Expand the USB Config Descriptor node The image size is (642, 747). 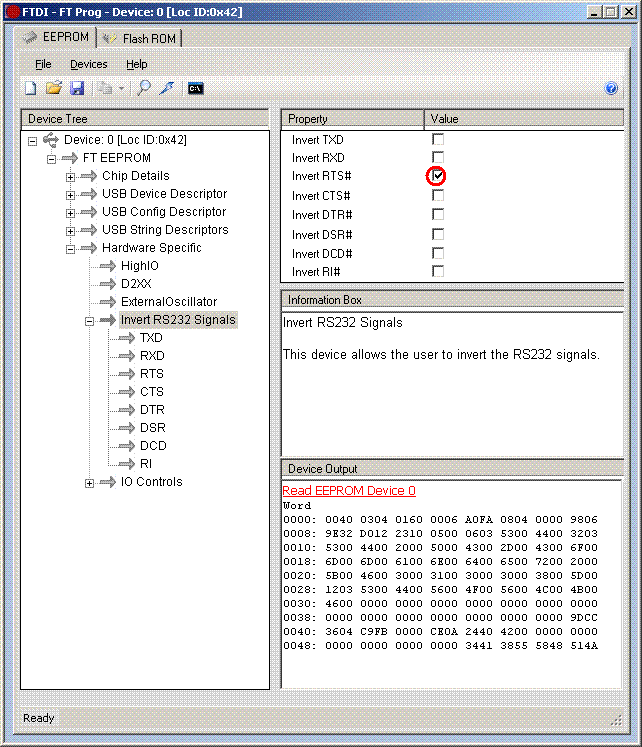[x=70, y=213]
